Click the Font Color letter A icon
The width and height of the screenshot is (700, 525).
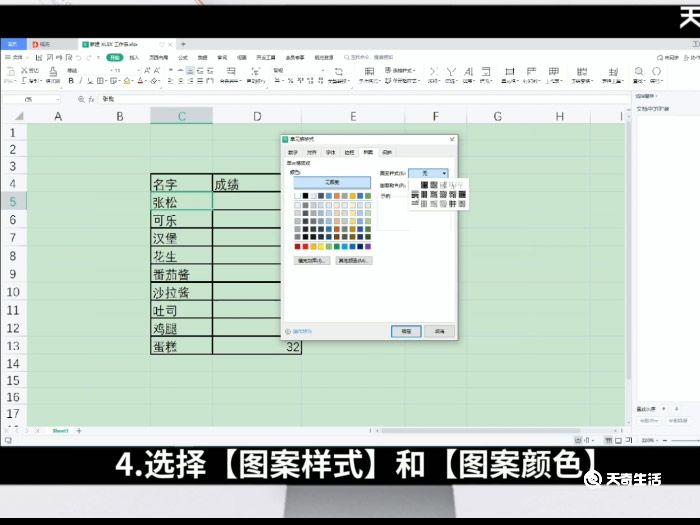coord(140,81)
